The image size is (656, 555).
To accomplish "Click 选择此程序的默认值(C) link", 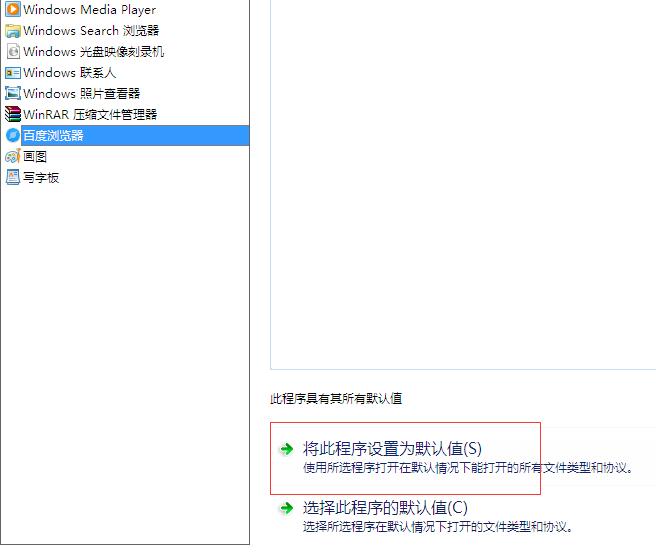I will coord(385,508).
